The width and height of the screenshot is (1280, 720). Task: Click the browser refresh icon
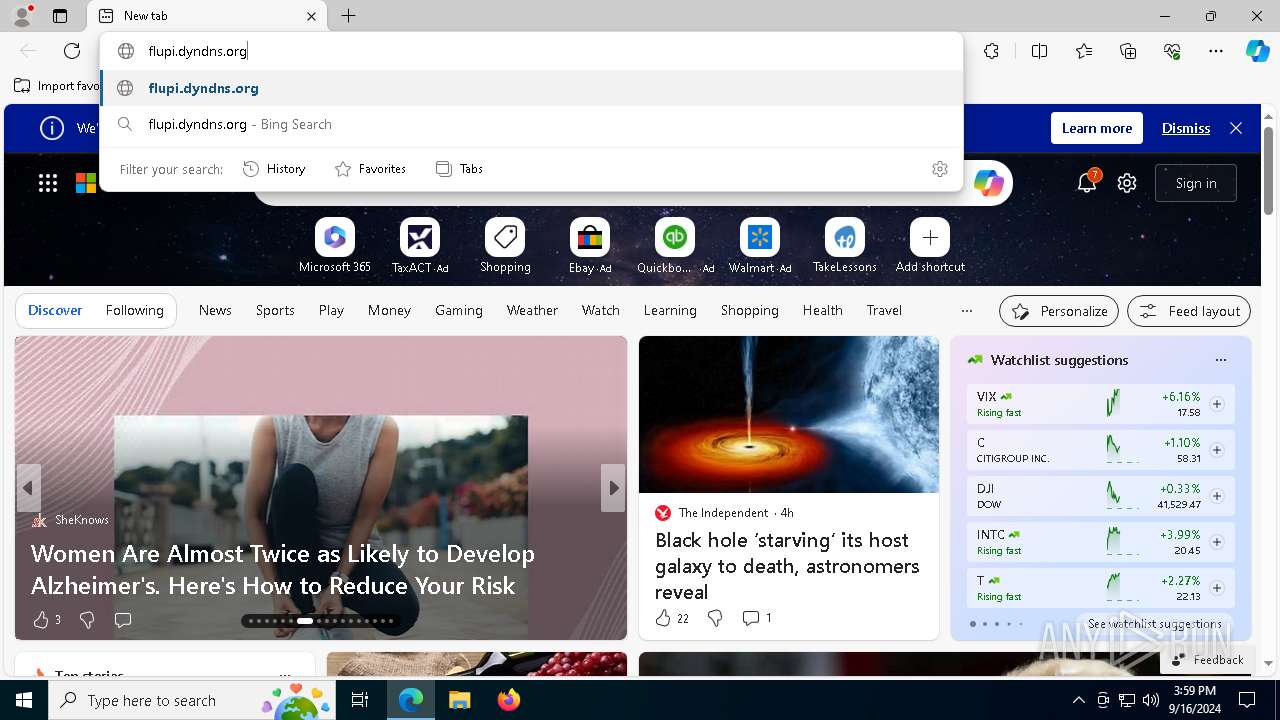pyautogui.click(x=72, y=51)
